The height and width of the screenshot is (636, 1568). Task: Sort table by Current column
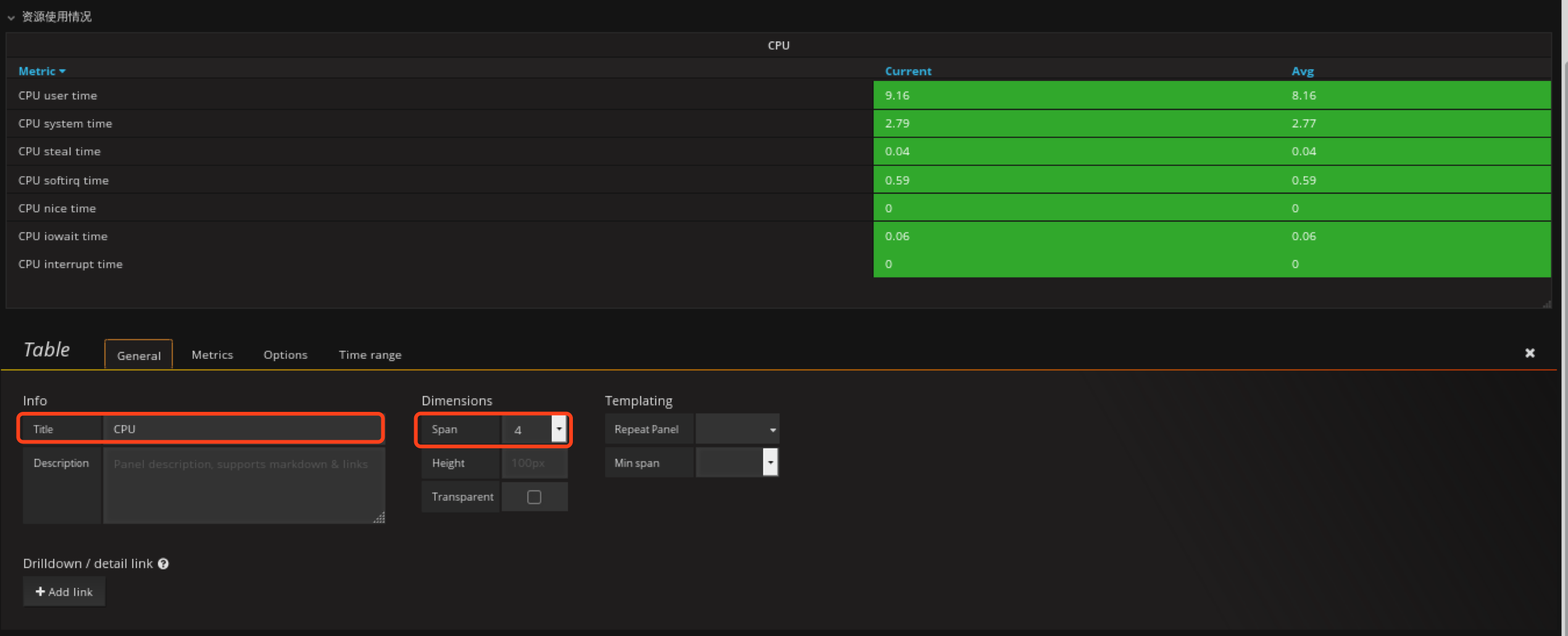[x=907, y=71]
